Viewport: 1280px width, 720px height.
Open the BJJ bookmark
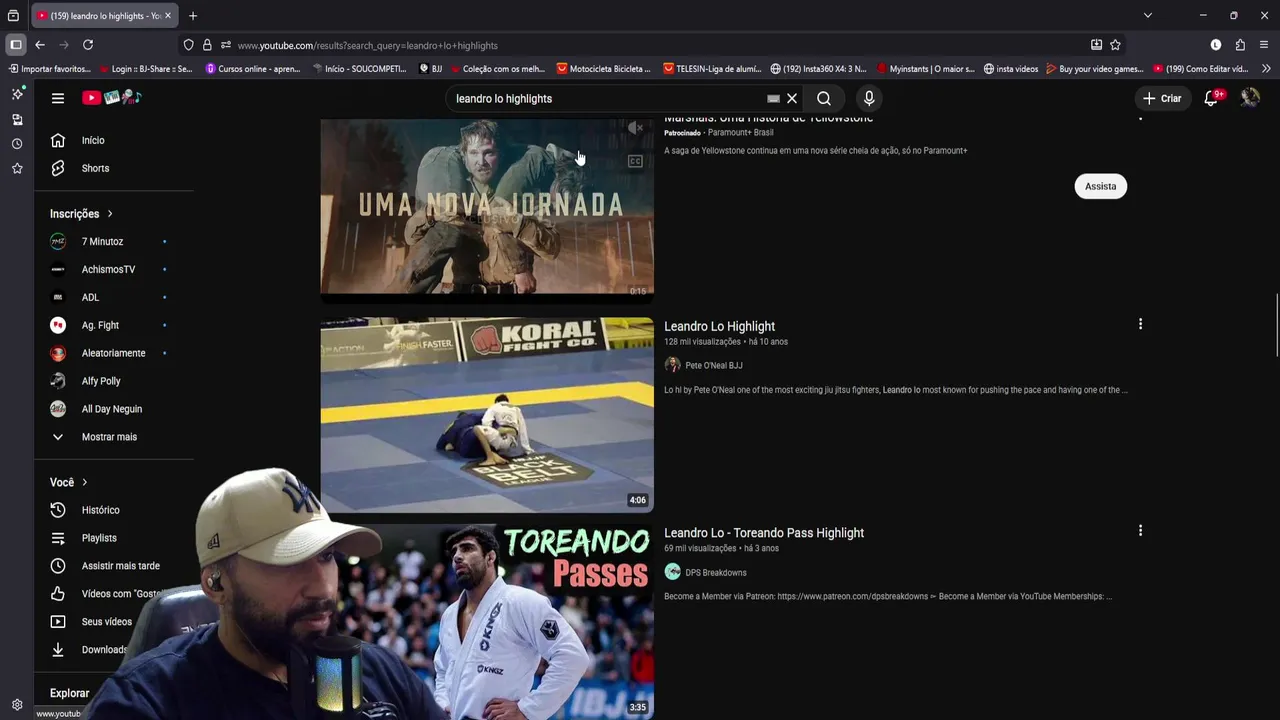(431, 69)
